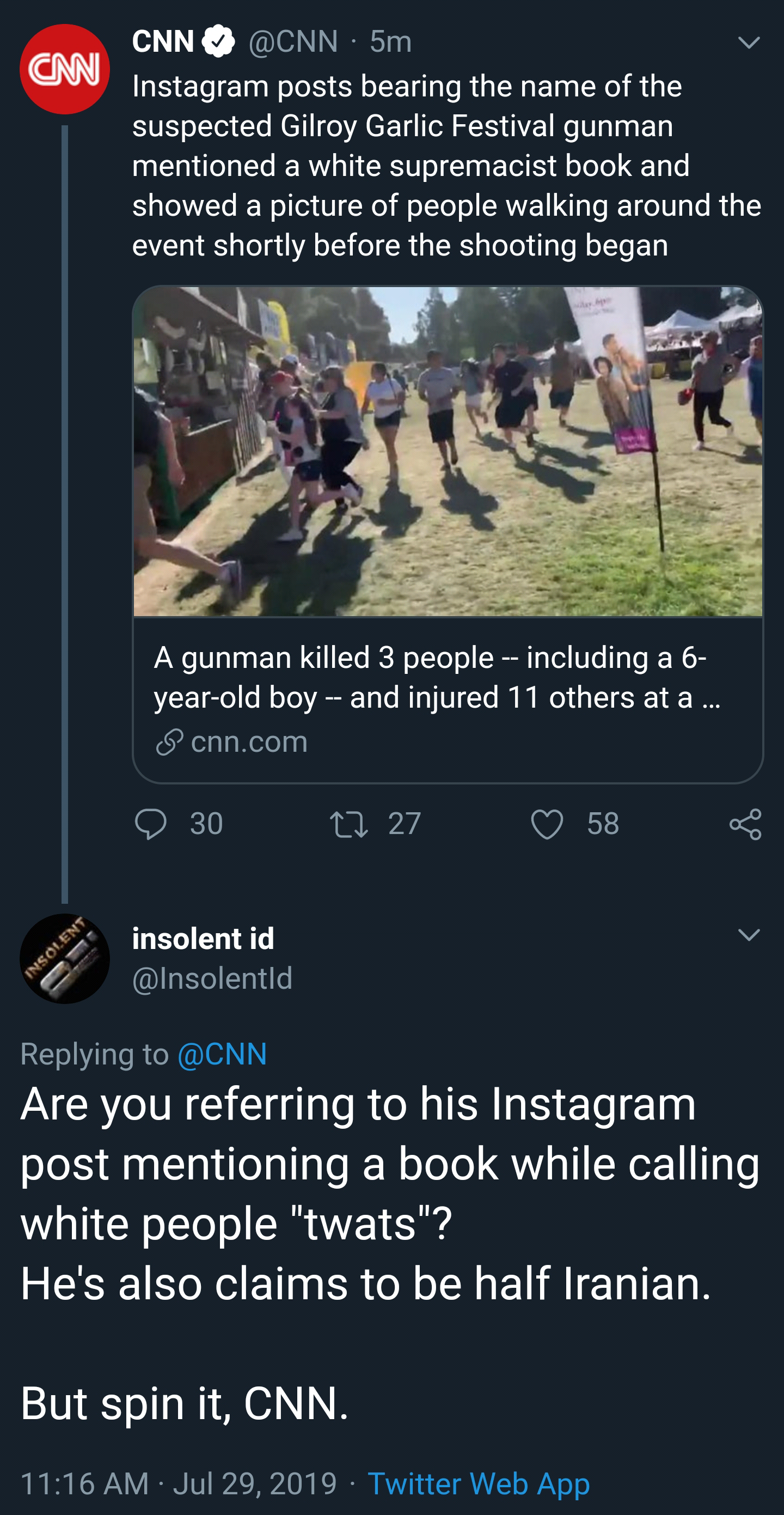The width and height of the screenshot is (784, 1515).
Task: Click the @InsolentId handle
Action: [x=212, y=978]
